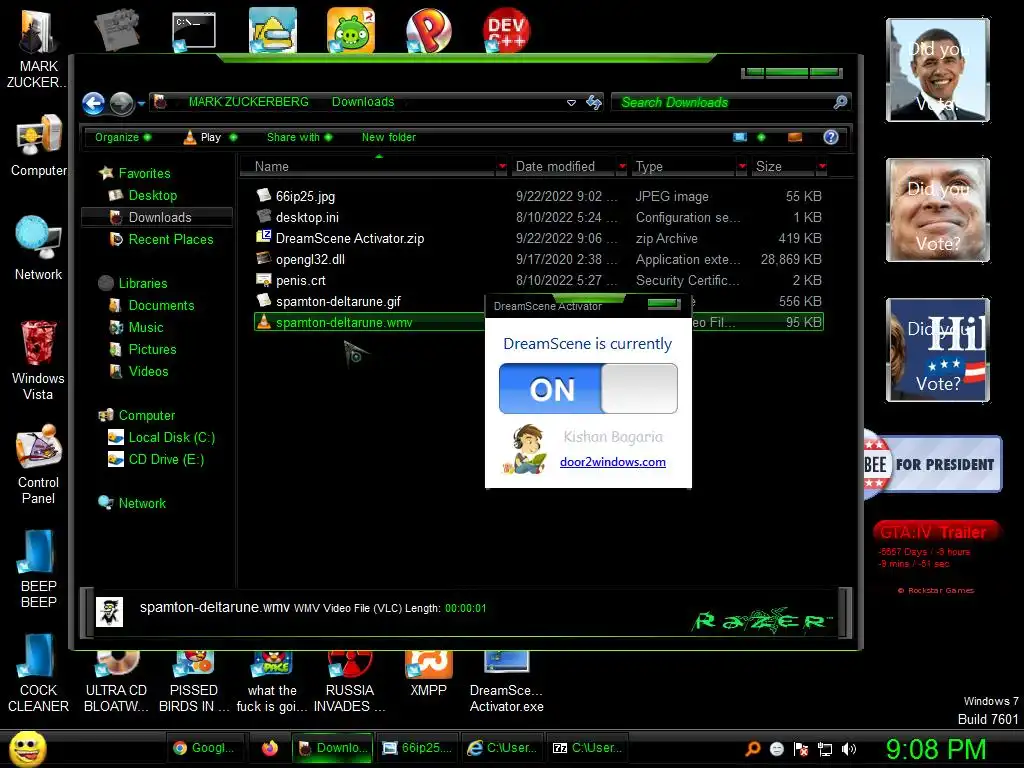1024x768 pixels.
Task: Select desktop.ini file
Action: 539,217
